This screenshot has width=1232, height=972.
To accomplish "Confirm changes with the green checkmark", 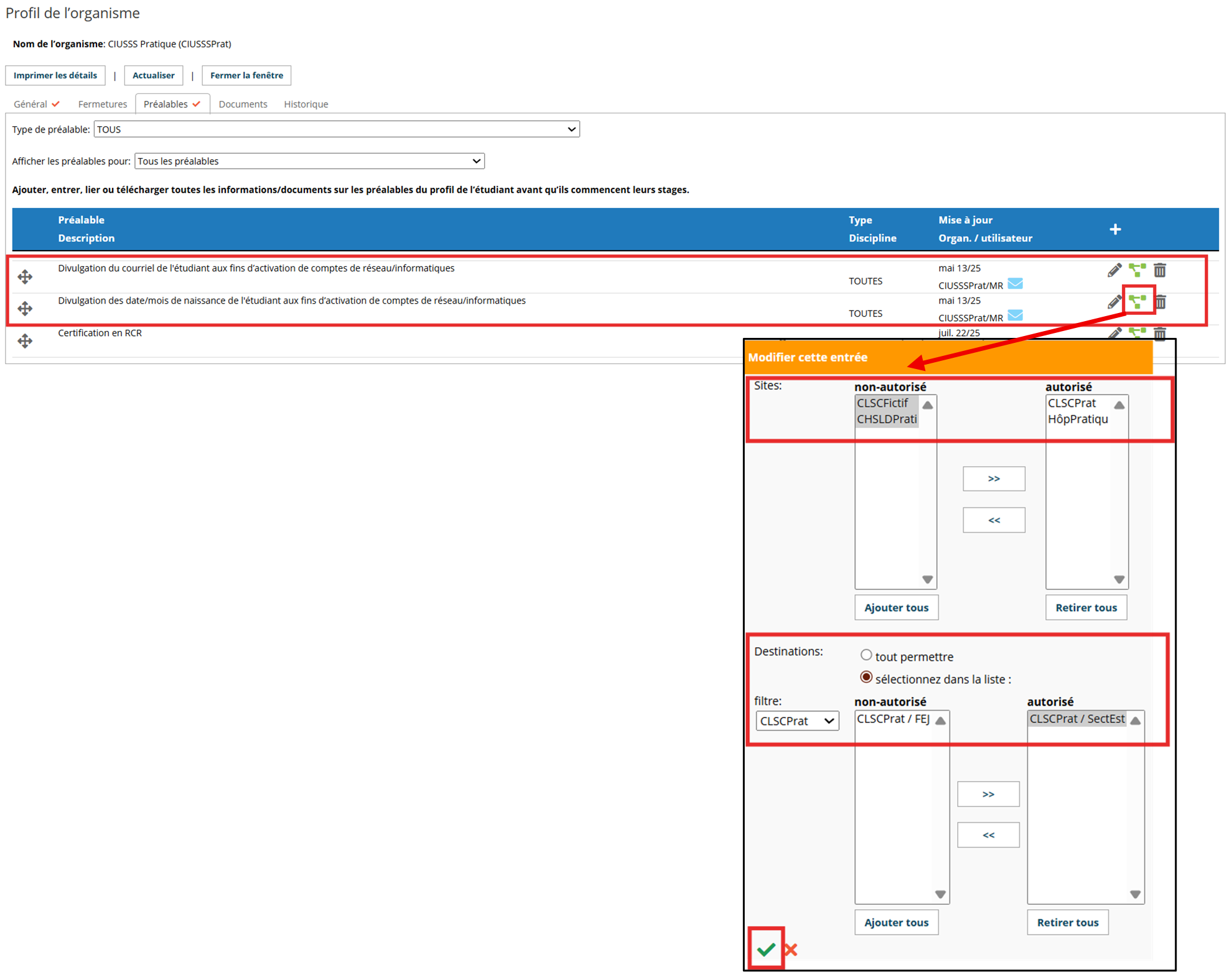I will (x=766, y=949).
